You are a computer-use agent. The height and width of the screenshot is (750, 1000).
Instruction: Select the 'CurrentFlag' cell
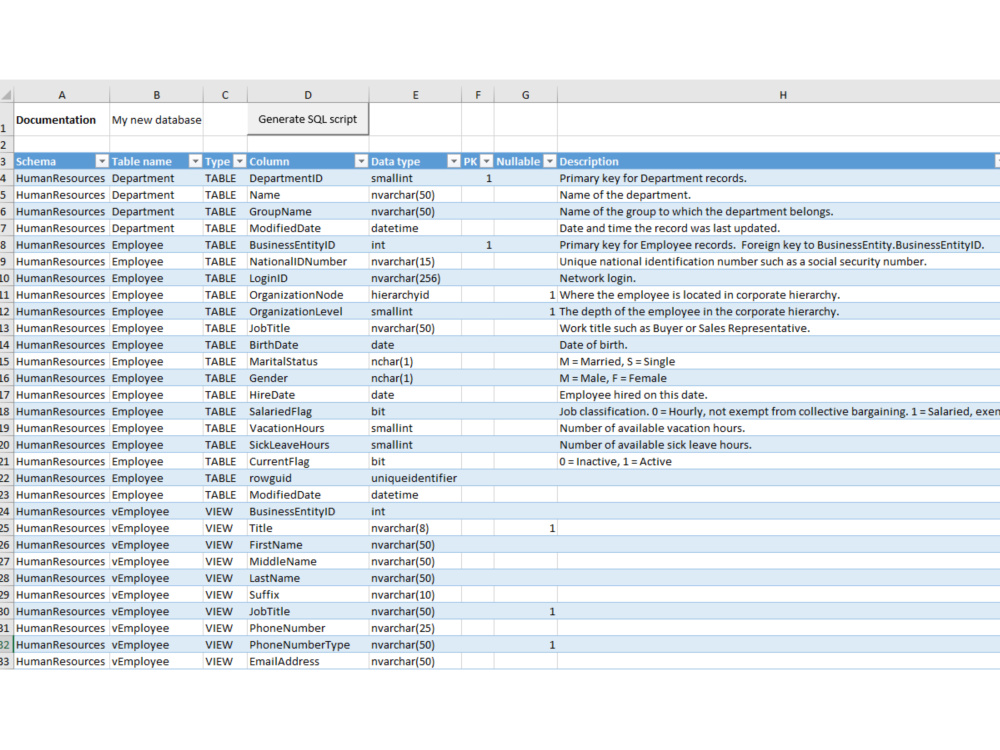(x=308, y=461)
